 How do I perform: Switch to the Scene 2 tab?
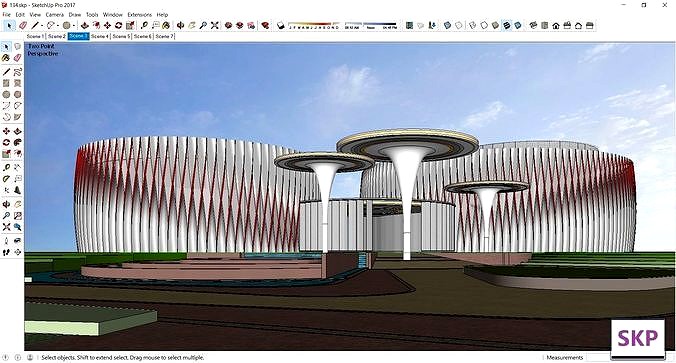tap(56, 36)
